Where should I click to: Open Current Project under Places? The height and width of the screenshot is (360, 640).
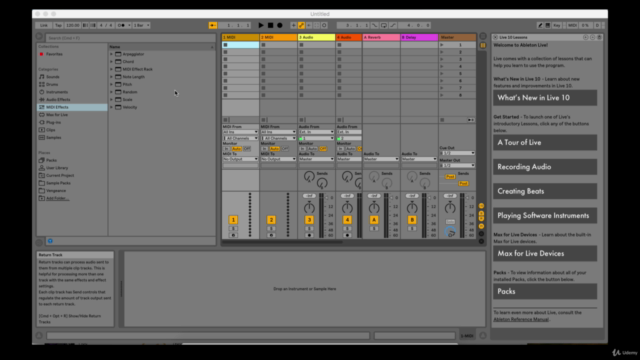(x=60, y=176)
